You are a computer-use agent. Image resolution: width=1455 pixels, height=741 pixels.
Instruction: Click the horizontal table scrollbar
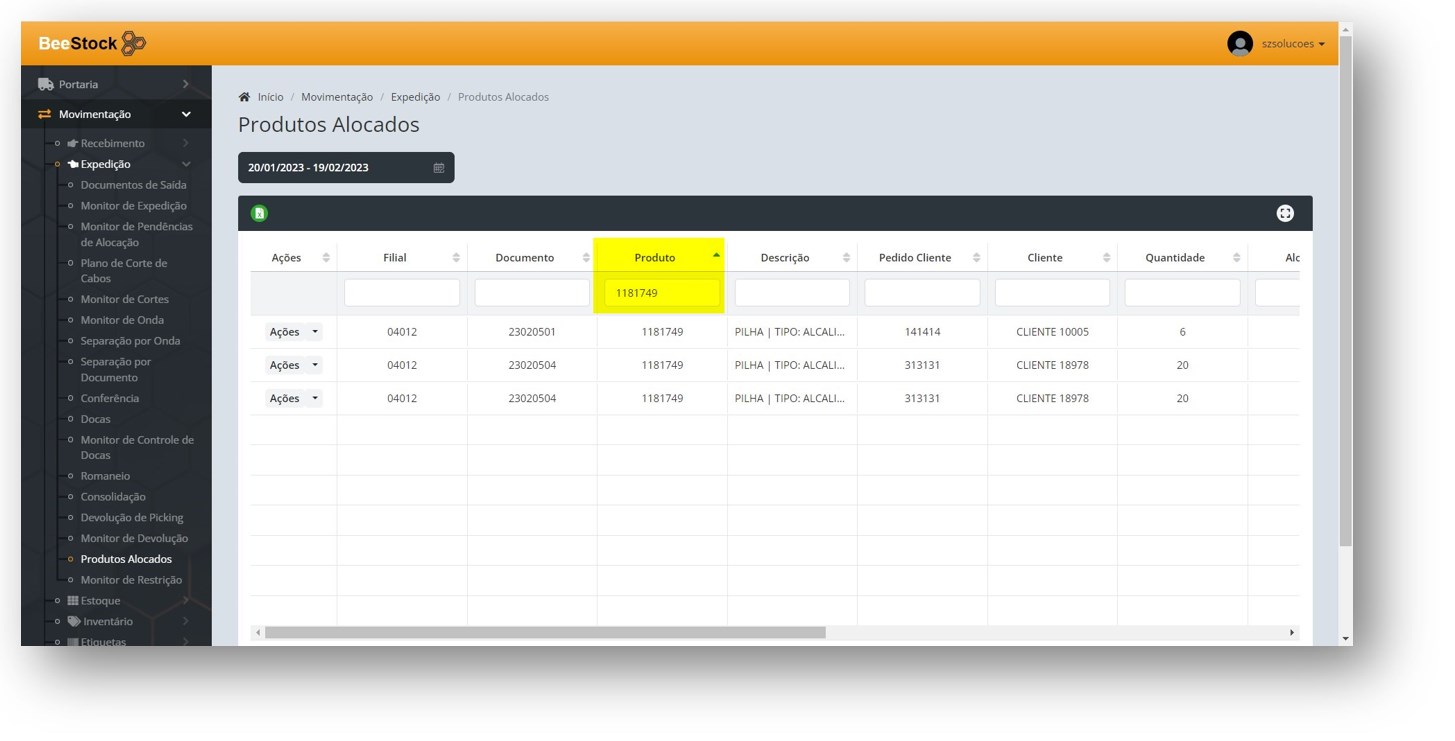545,632
